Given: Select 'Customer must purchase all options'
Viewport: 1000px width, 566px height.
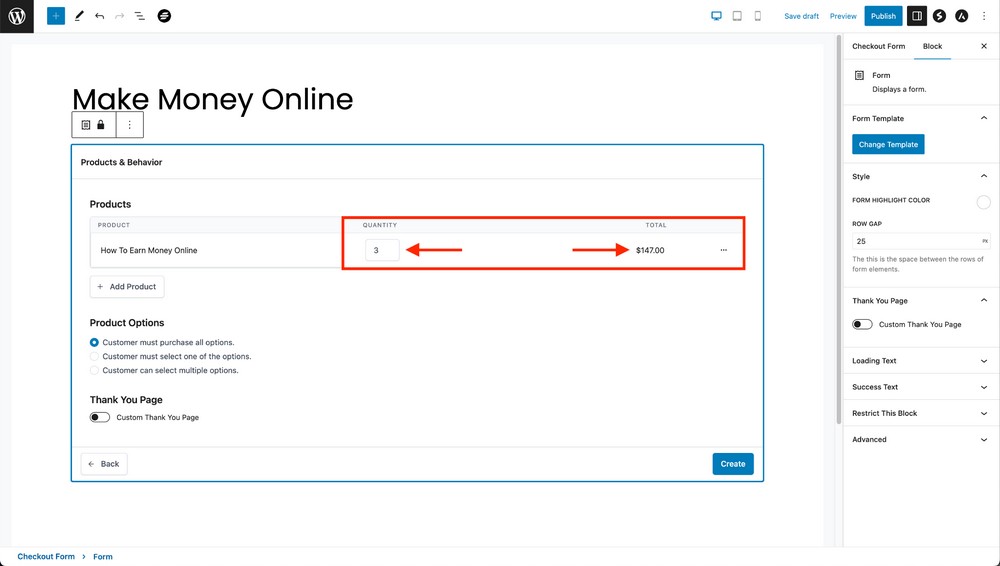Looking at the screenshot, I should [94, 343].
